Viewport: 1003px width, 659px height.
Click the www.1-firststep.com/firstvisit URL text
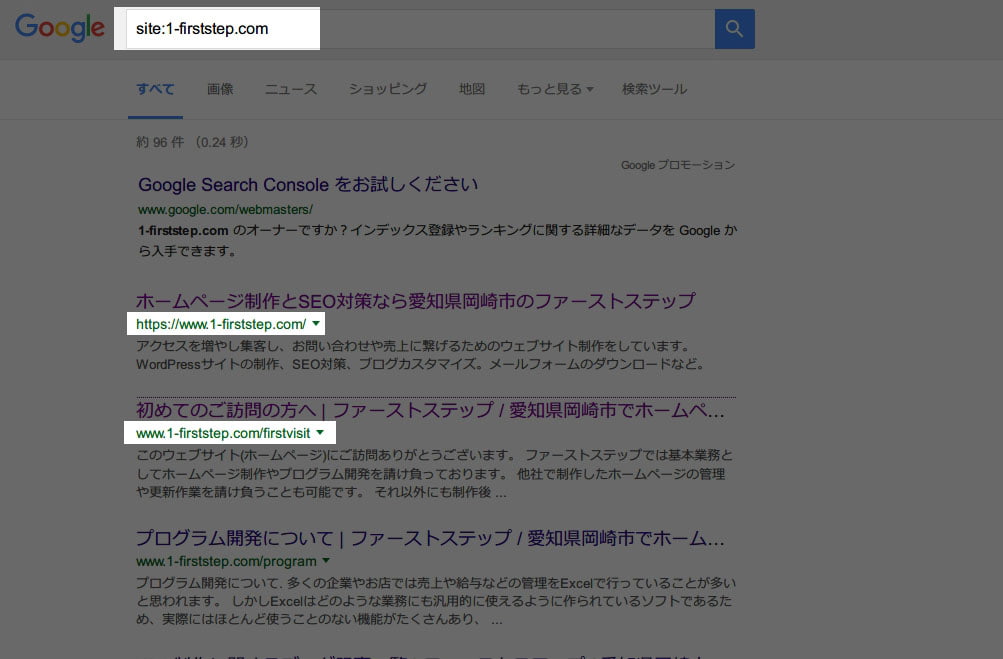pyautogui.click(x=223, y=433)
